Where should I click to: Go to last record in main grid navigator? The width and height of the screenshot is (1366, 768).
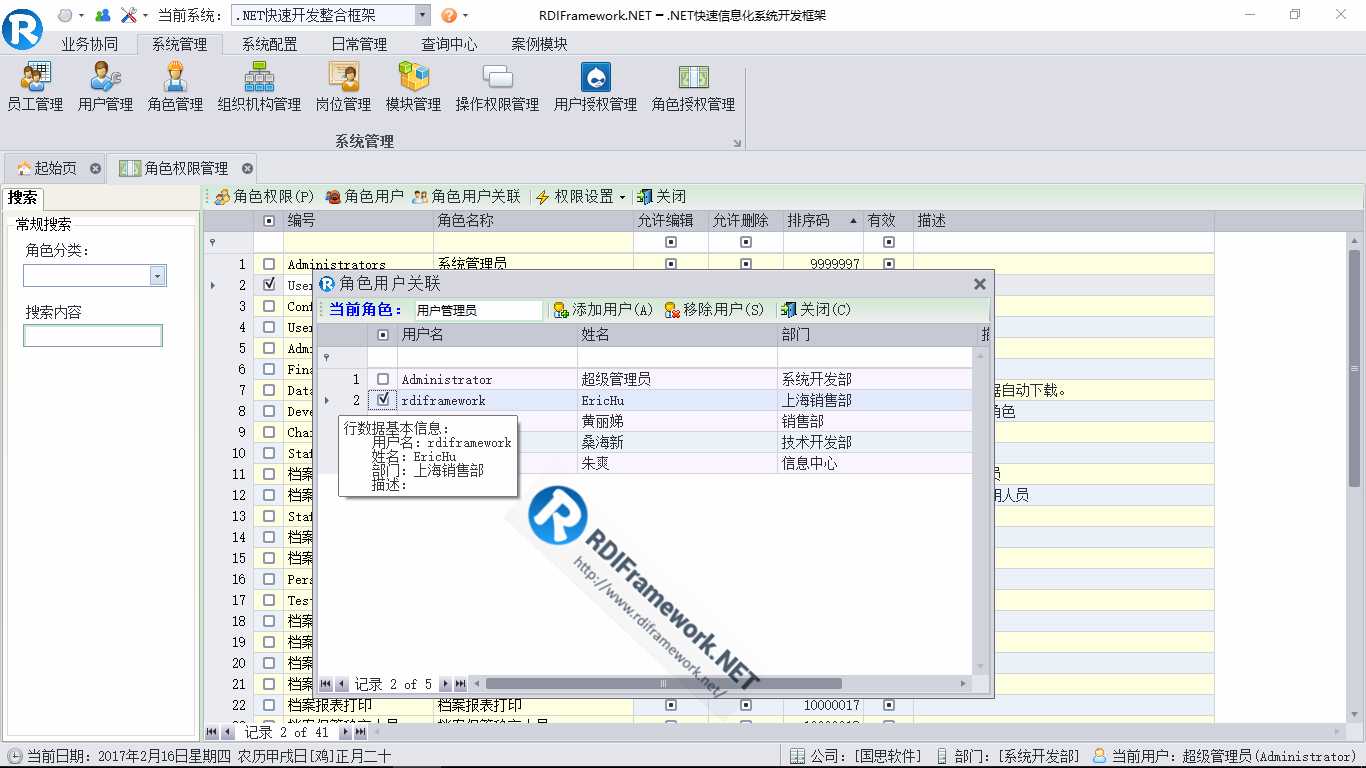(360, 732)
